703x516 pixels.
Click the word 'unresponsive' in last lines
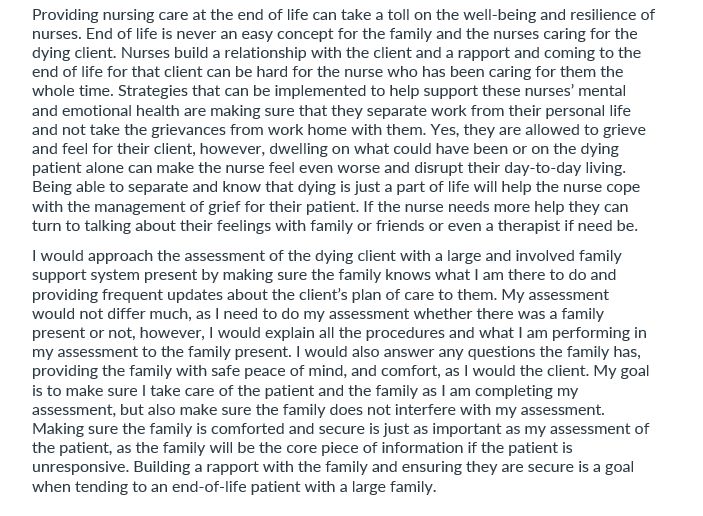pos(80,467)
